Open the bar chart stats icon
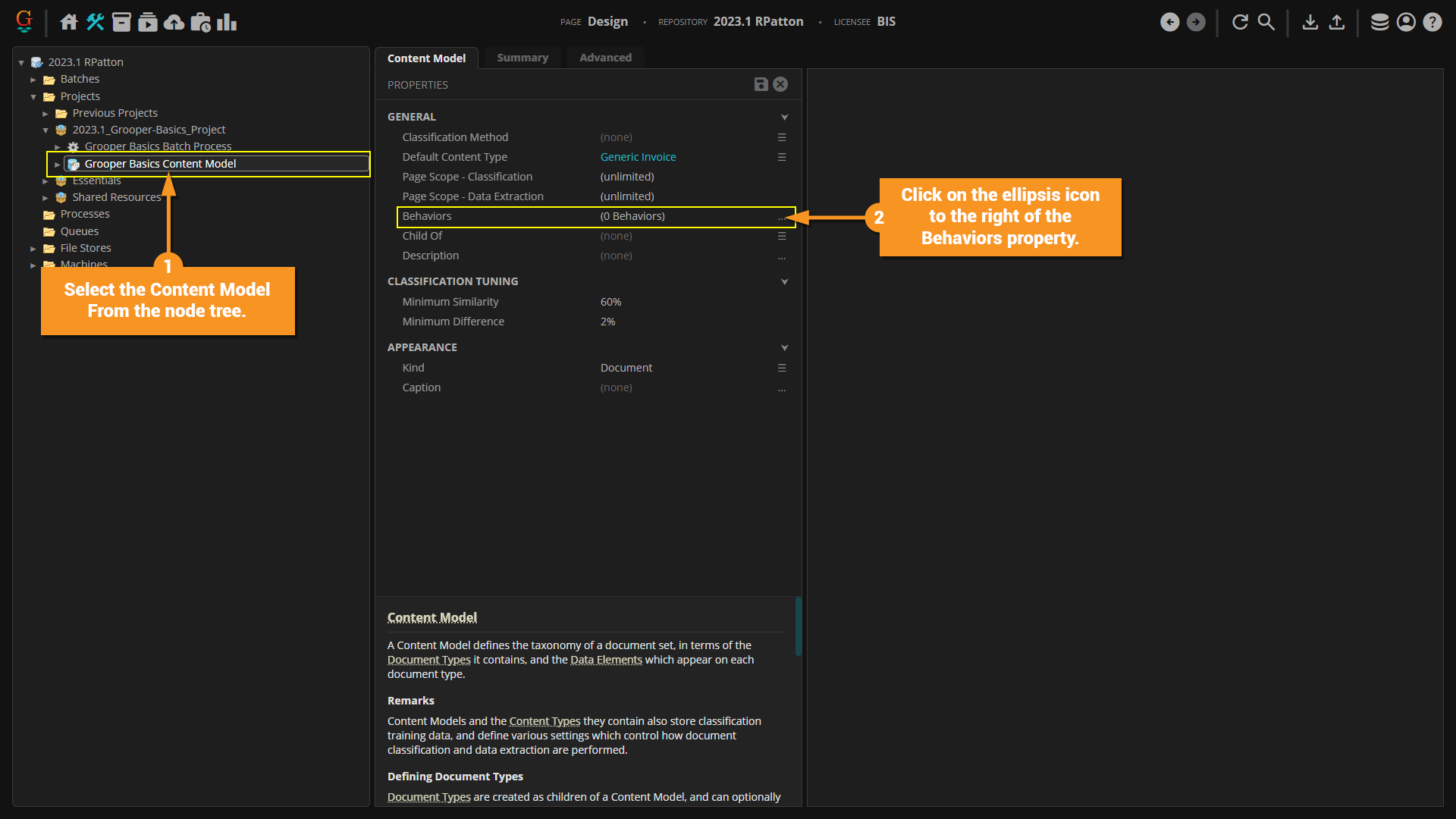The image size is (1456, 819). click(227, 22)
